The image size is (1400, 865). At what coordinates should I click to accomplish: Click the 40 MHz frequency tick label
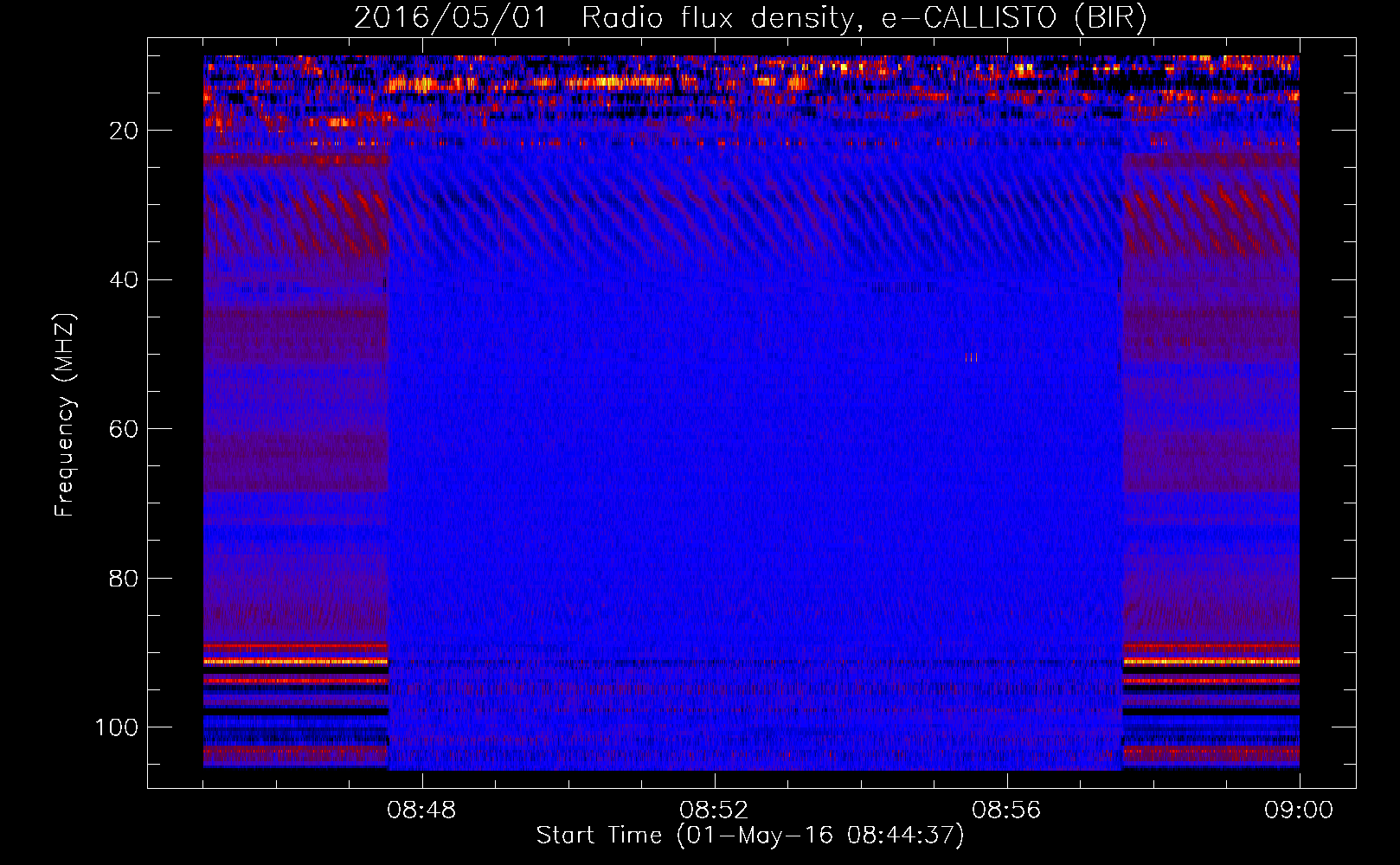[124, 279]
